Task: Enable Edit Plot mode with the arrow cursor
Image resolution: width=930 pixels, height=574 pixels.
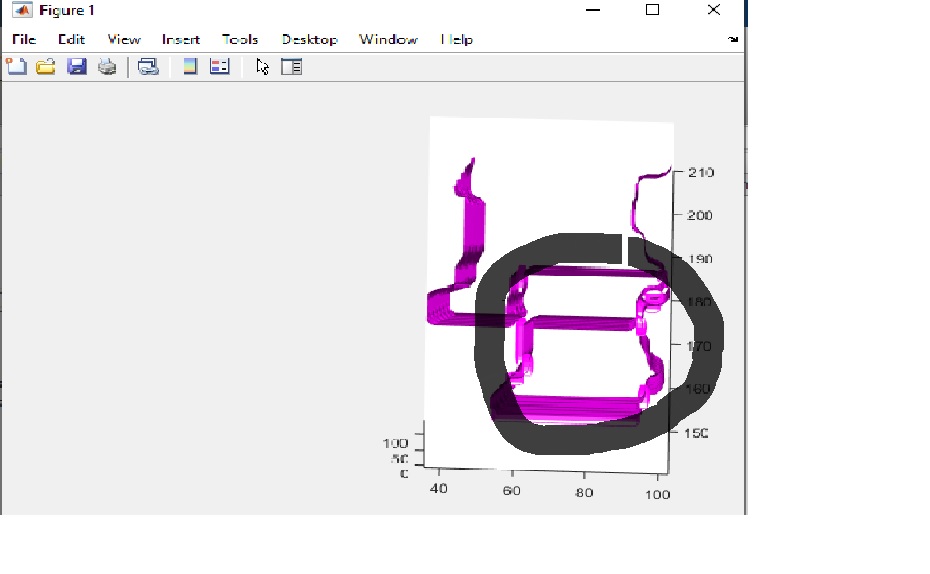Action: pyautogui.click(x=262, y=67)
